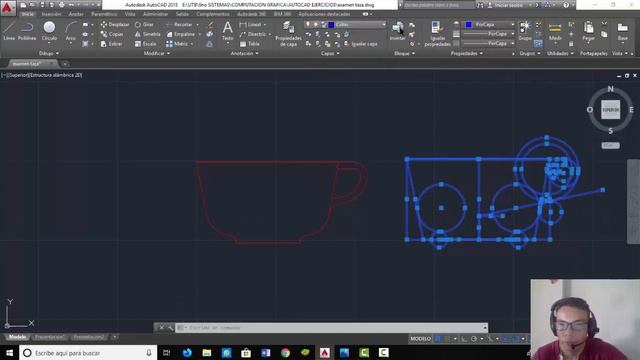Viewport: 640px width, 360px height.
Task: Toggle the MODELO status bar button
Action: [420, 339]
